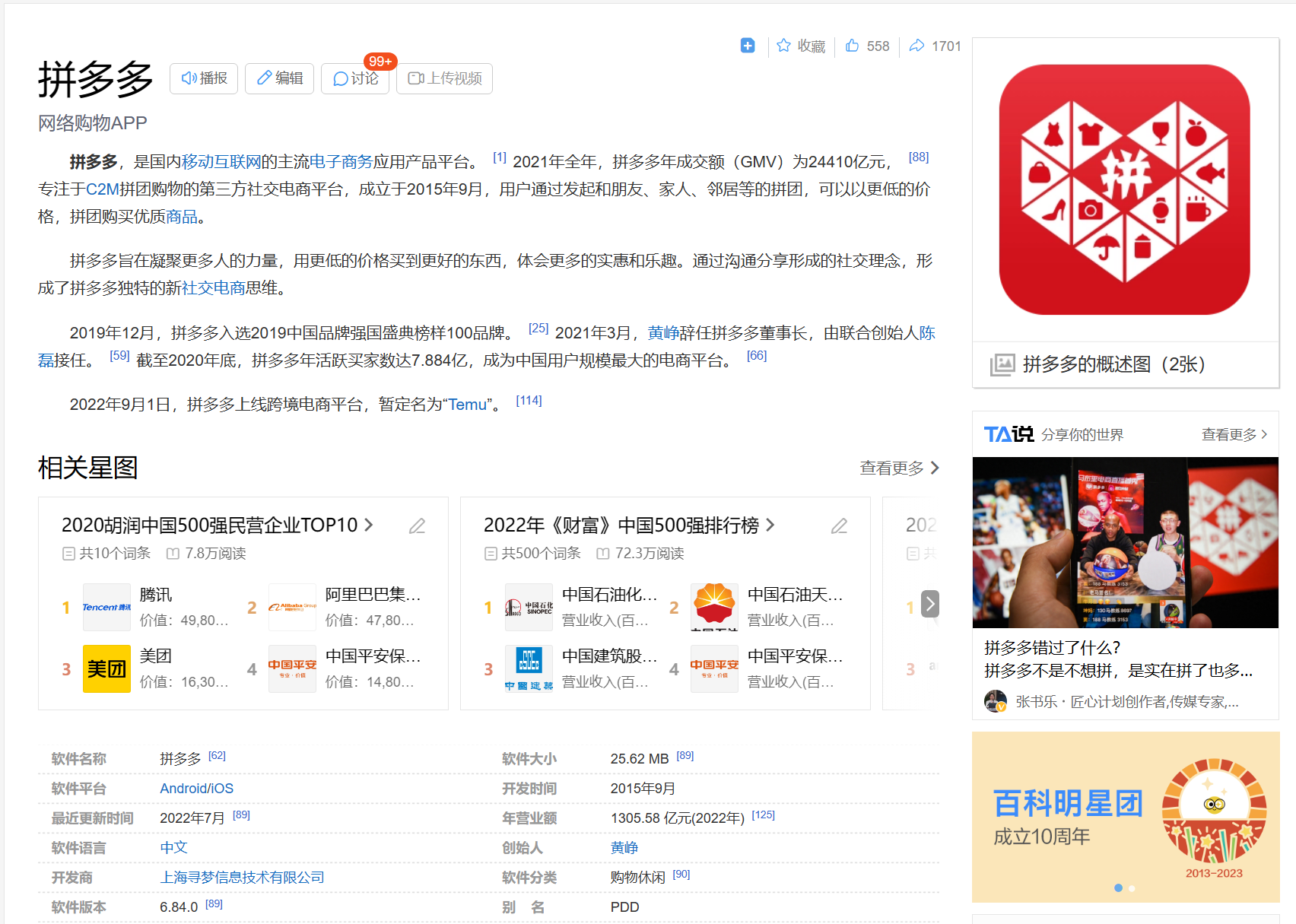The height and width of the screenshot is (924, 1296).
Task: Open the 拼多多错过了什么 article title
Action: coord(1053,648)
